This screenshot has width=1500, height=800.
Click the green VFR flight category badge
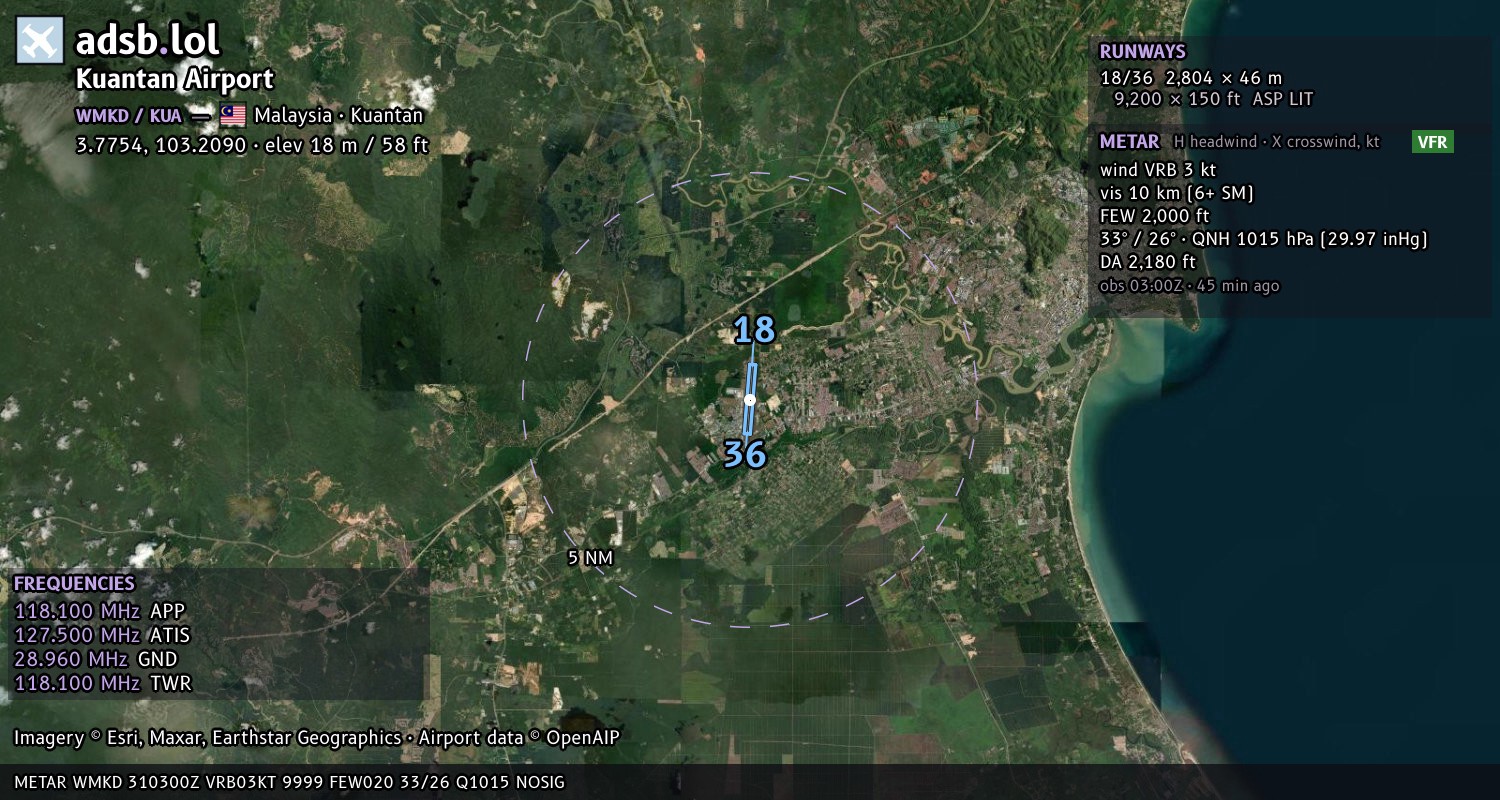[1433, 142]
